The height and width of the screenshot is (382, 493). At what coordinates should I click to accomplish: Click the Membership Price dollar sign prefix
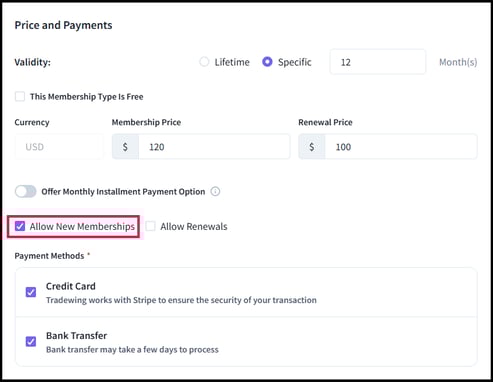coord(125,147)
